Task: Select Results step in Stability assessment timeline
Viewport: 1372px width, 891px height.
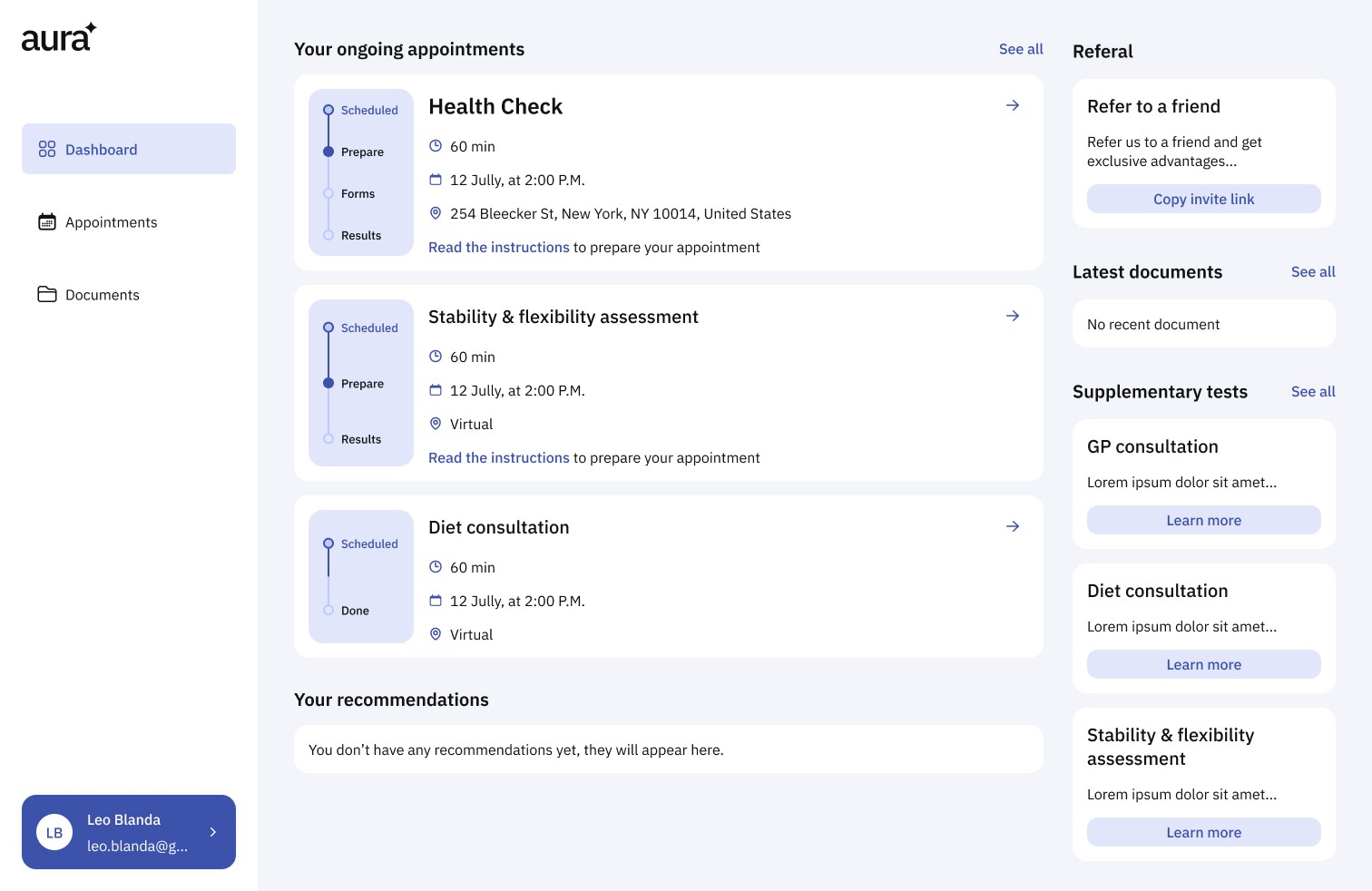Action: click(361, 439)
